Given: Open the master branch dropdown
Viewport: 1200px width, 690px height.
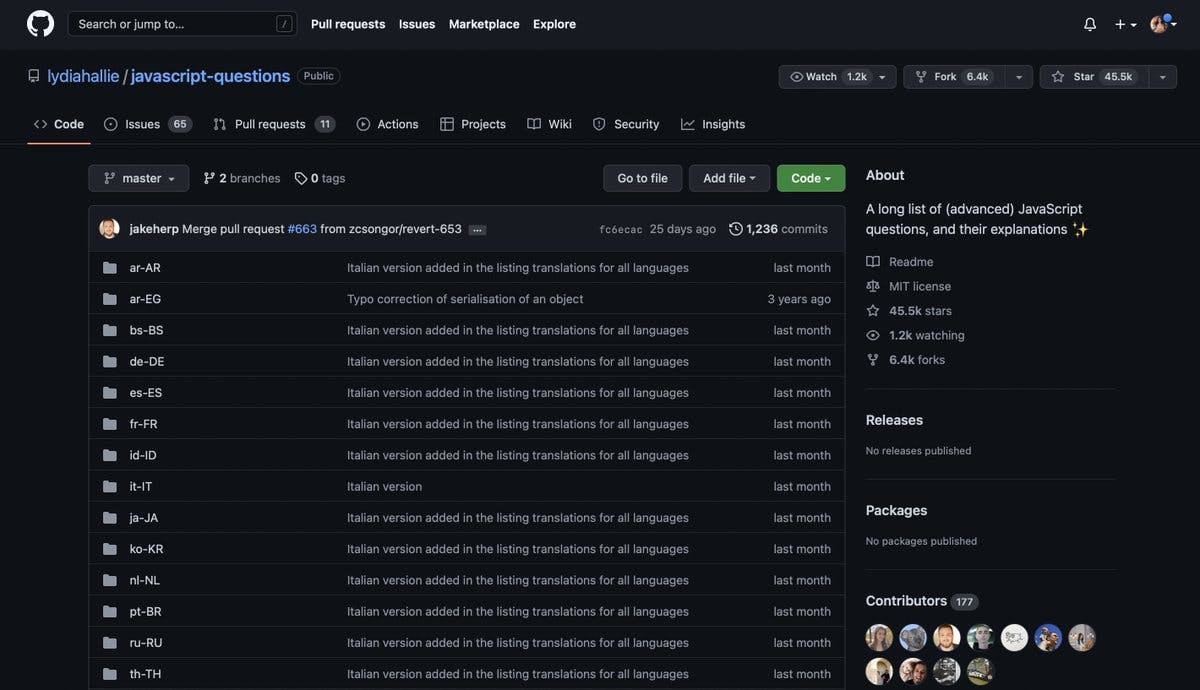Looking at the screenshot, I should pyautogui.click(x=139, y=178).
